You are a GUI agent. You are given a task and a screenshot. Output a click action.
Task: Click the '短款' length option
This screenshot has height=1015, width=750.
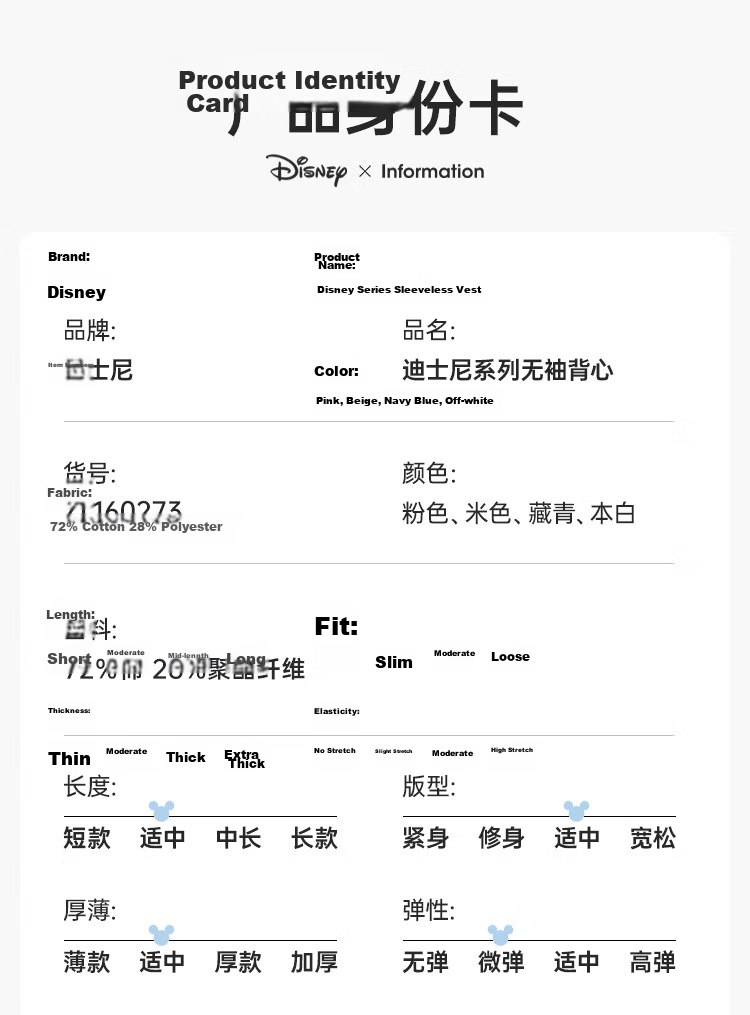point(87,838)
